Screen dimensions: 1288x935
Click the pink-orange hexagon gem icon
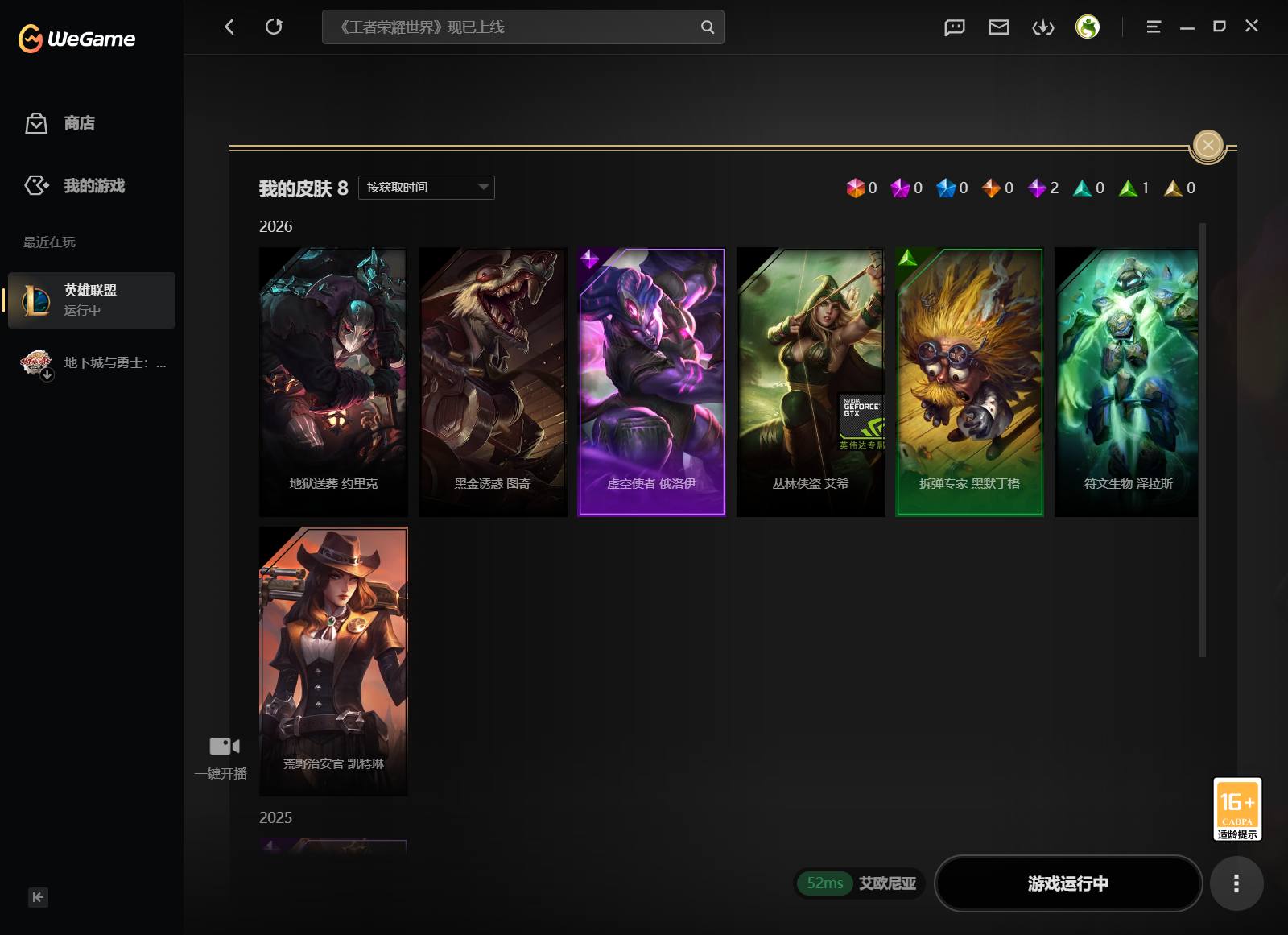coord(855,188)
